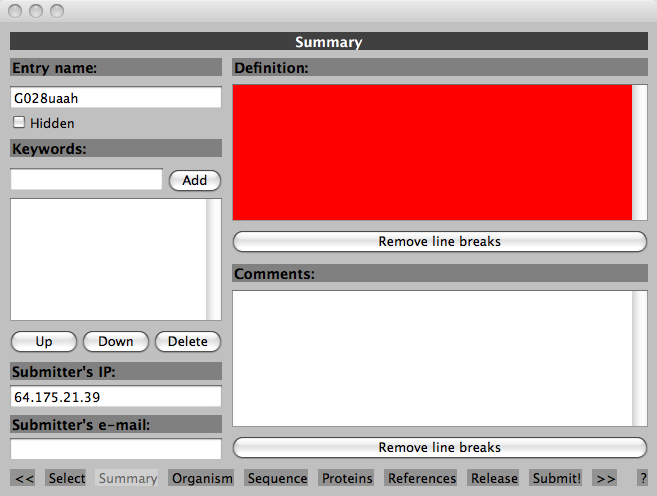Go to previous page with << button
Screen dimensions: 657x496
[x=26, y=478]
